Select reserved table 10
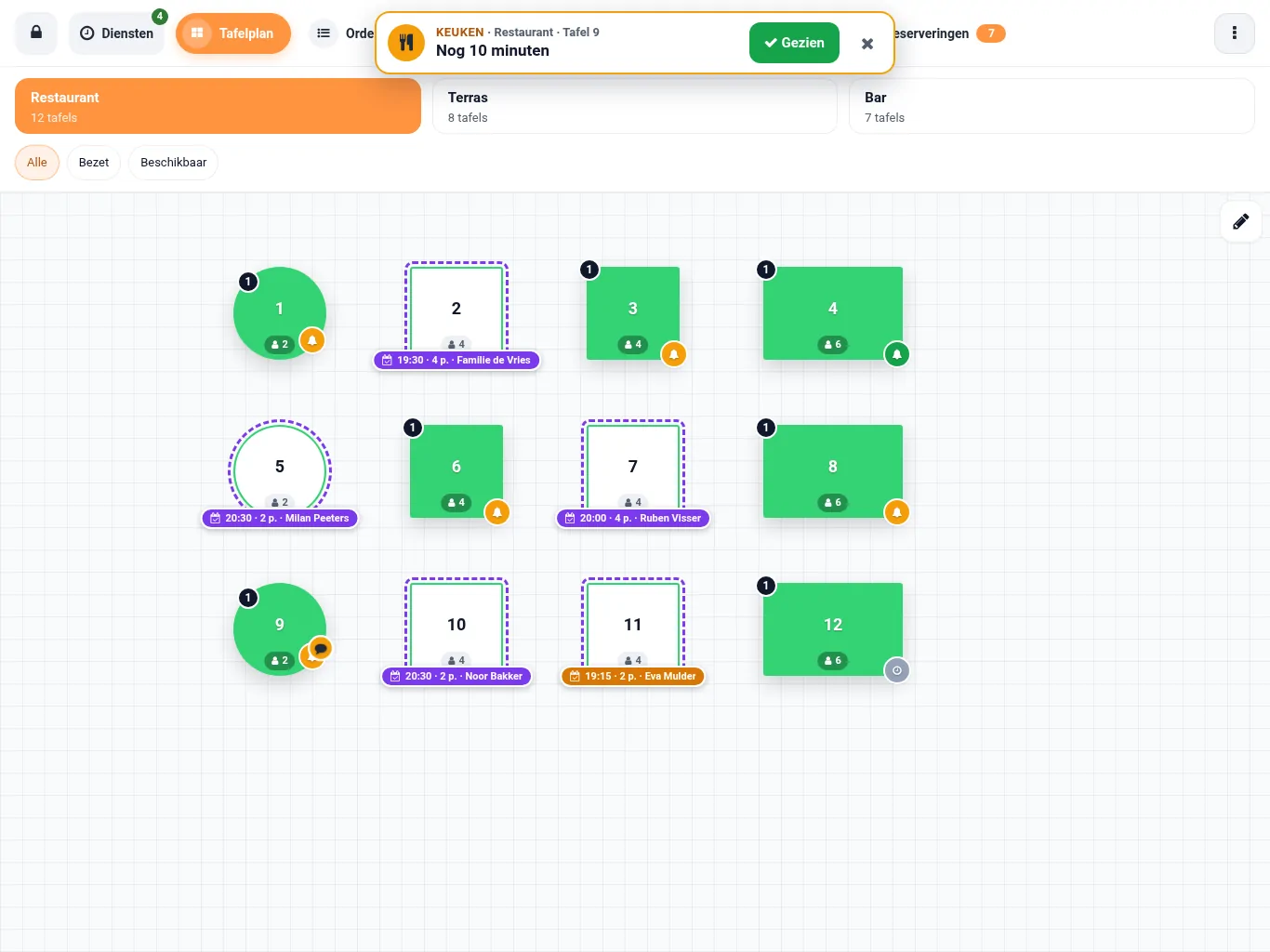The width and height of the screenshot is (1270, 952). (456, 624)
